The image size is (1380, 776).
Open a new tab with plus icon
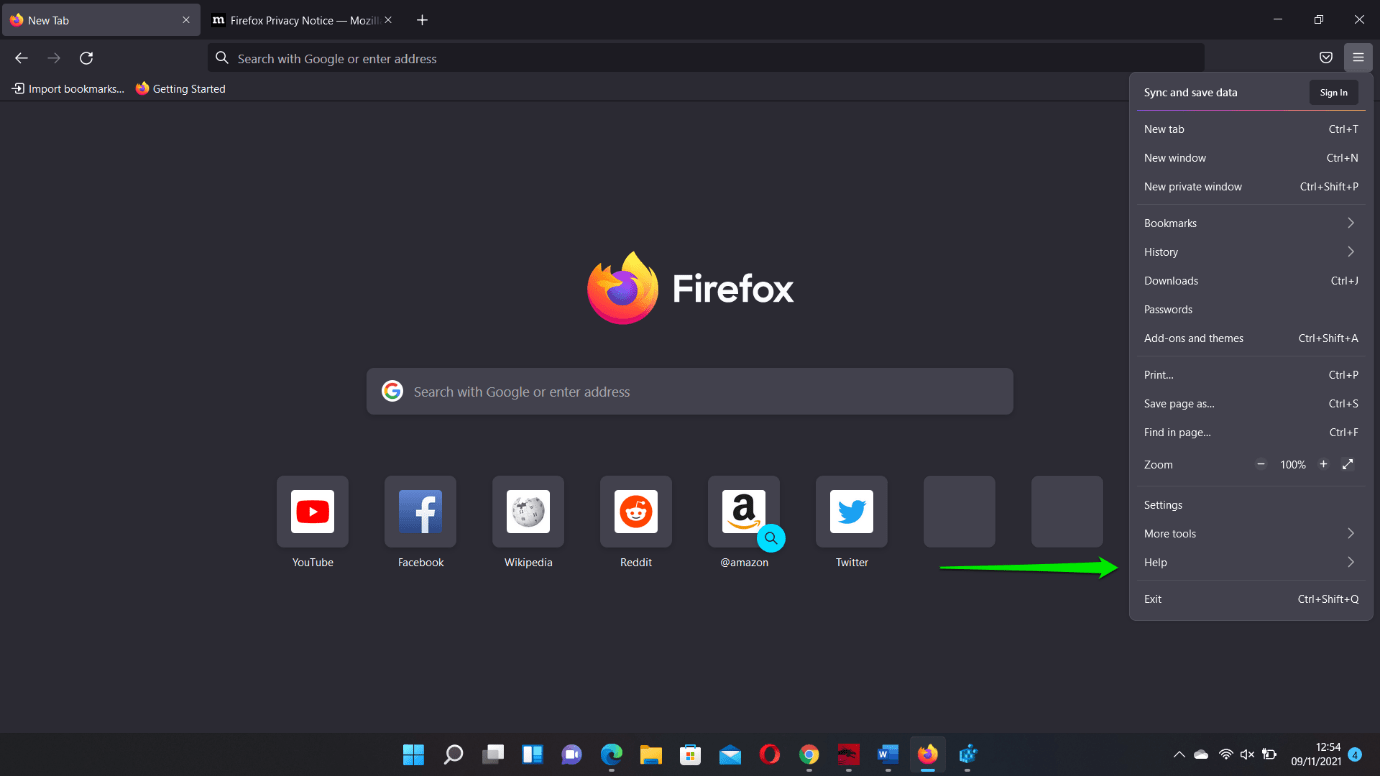coord(422,20)
